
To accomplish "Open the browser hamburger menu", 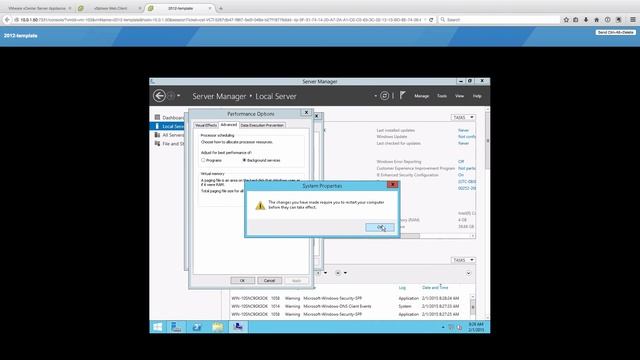I will point(633,20).
